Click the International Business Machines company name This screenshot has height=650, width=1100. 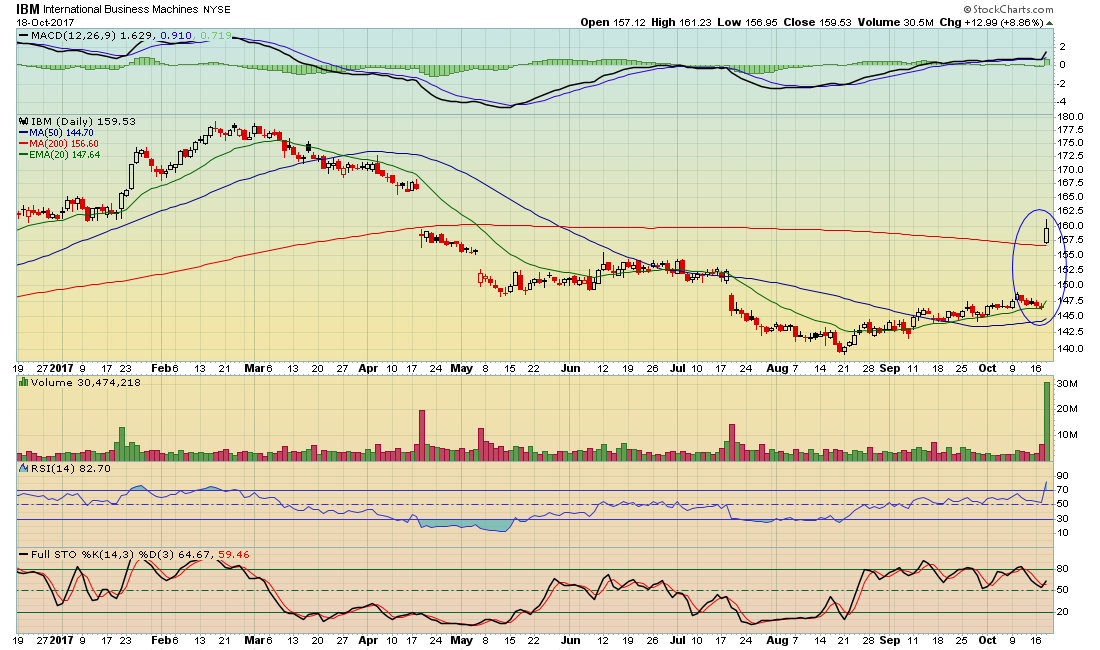[x=121, y=10]
